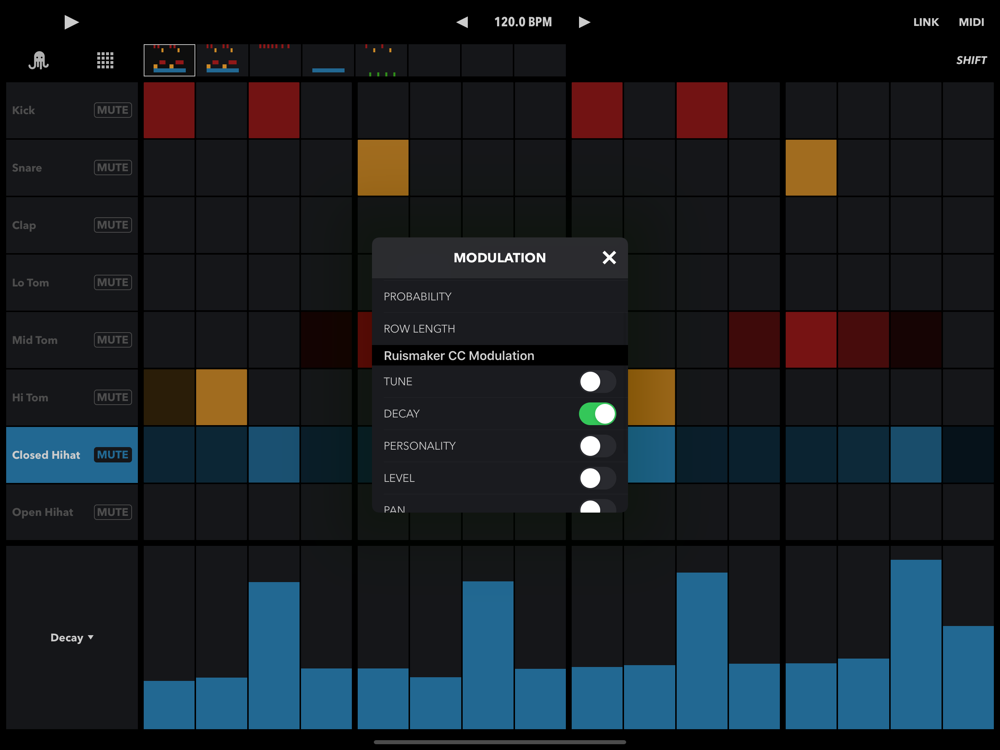Disable the Decay modulation switch
Image resolution: width=1000 pixels, height=750 pixels.
coord(597,414)
